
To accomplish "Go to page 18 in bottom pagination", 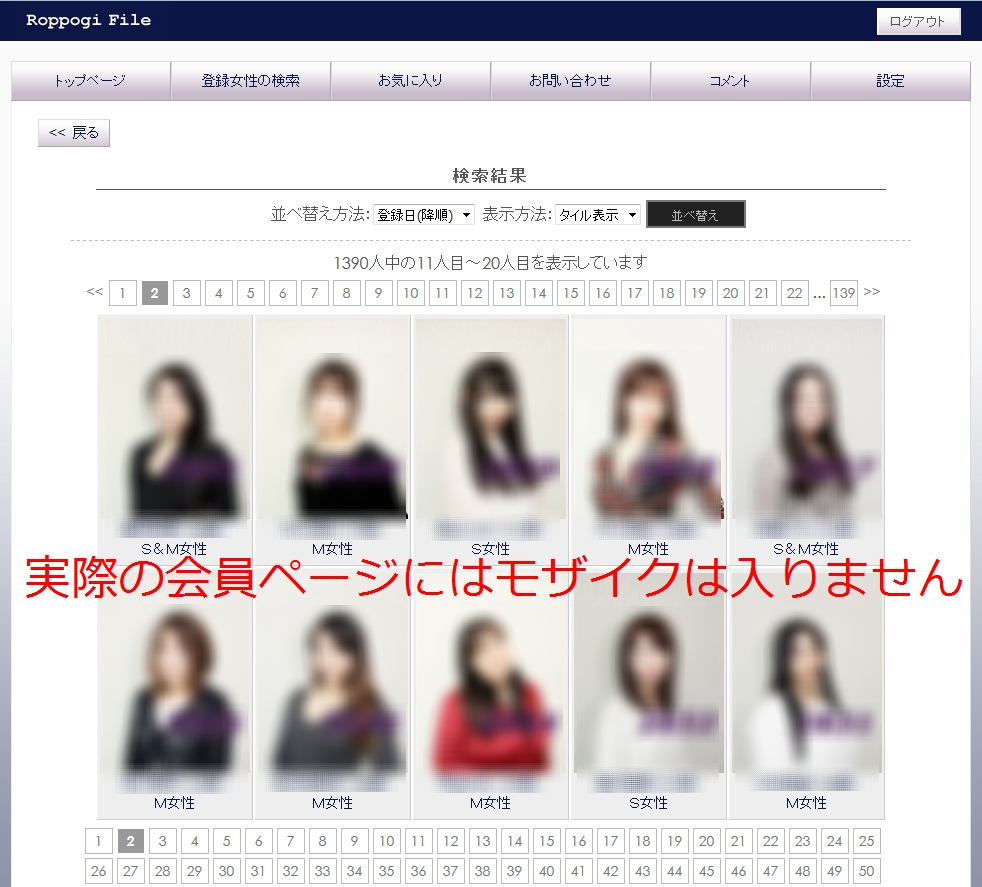I will click(x=643, y=841).
